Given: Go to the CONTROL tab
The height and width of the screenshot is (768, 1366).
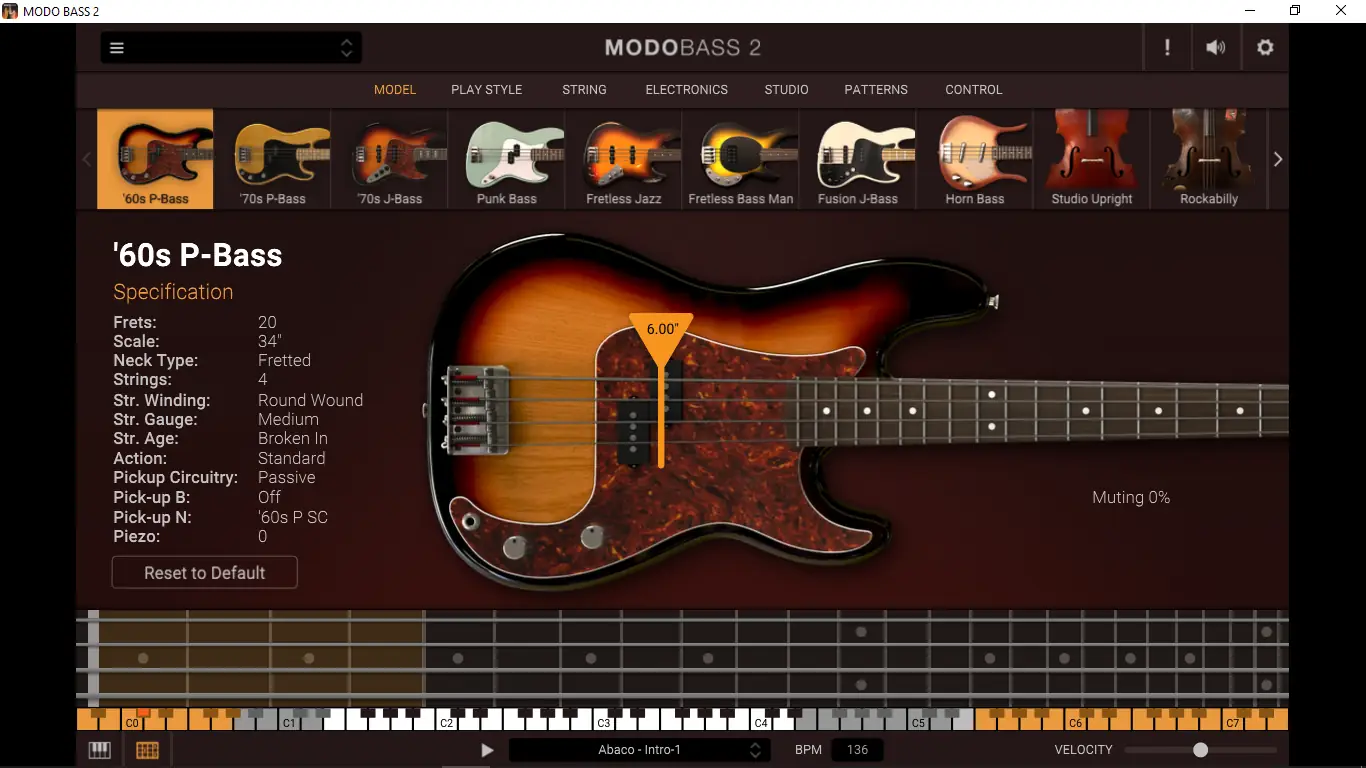Looking at the screenshot, I should click(x=974, y=90).
